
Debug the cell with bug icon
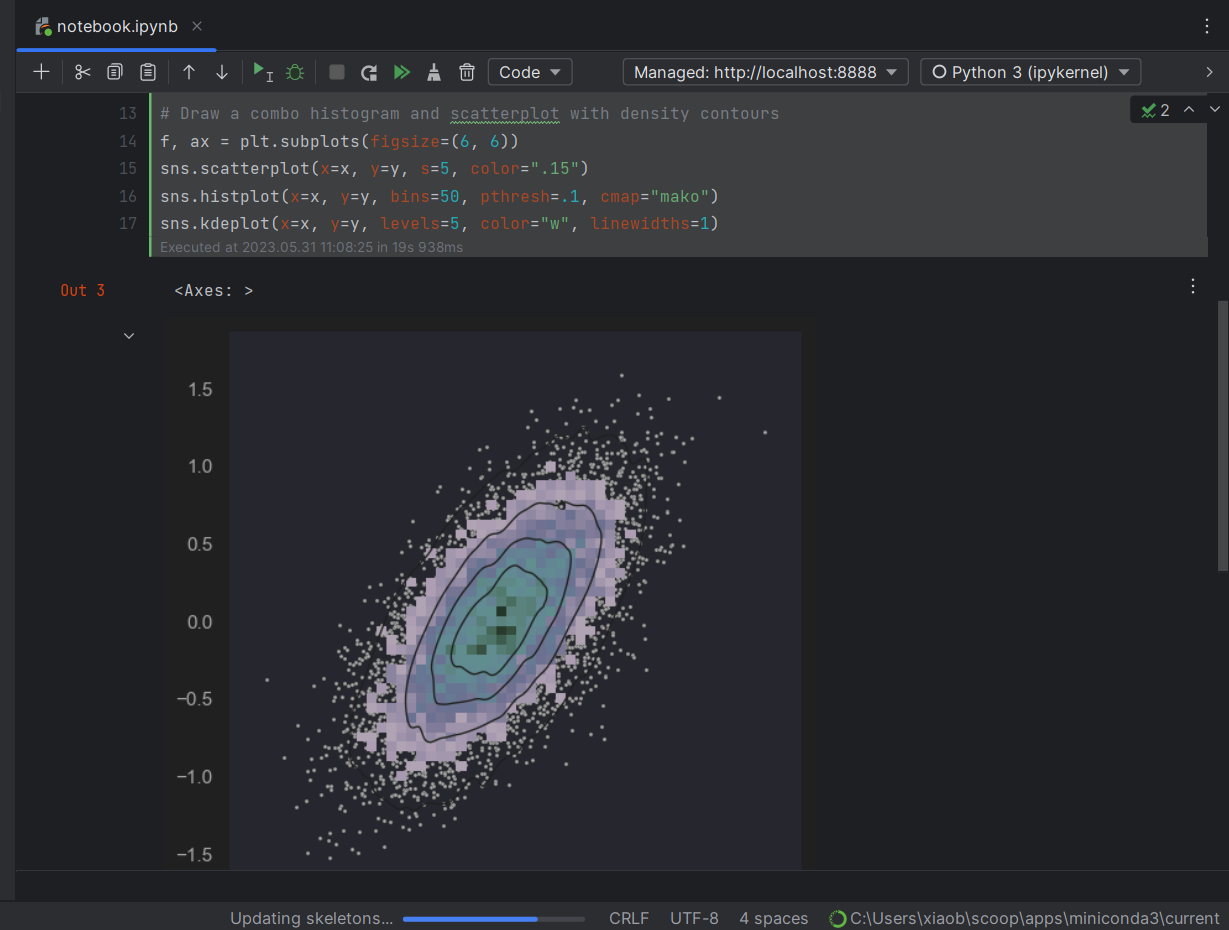coord(295,72)
